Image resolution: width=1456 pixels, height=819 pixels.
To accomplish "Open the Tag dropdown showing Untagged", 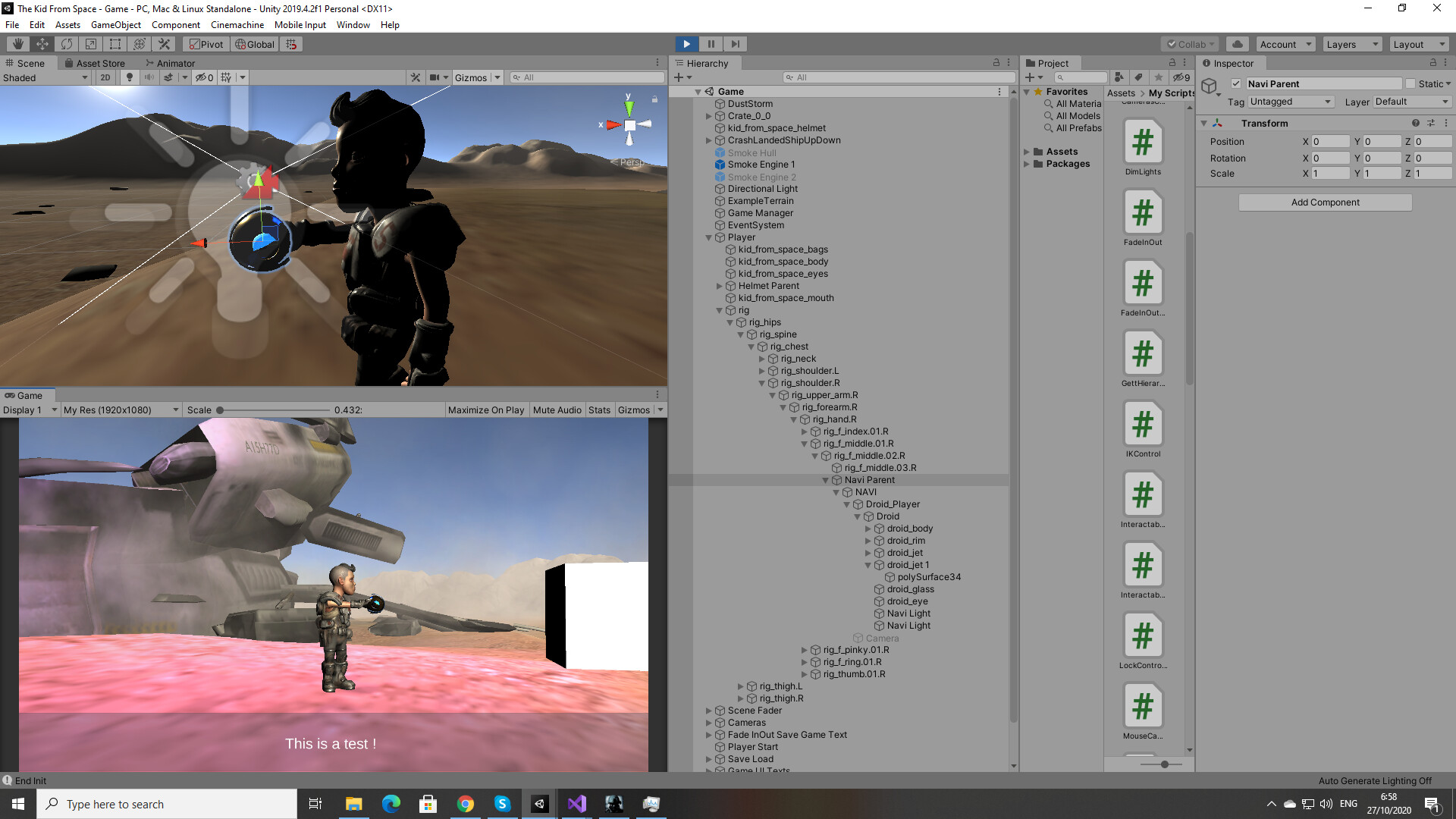I will (x=1291, y=102).
